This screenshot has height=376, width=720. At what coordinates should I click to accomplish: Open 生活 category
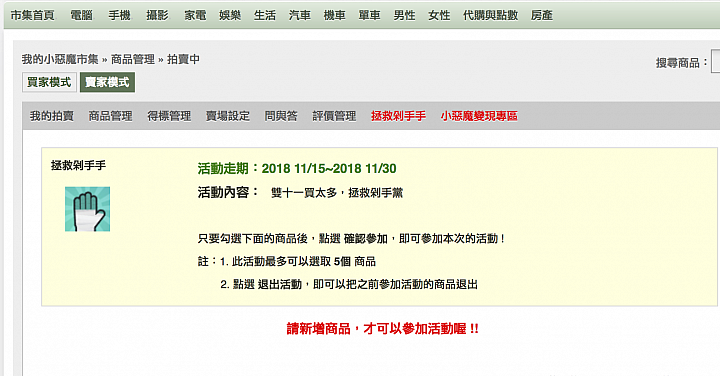point(265,15)
